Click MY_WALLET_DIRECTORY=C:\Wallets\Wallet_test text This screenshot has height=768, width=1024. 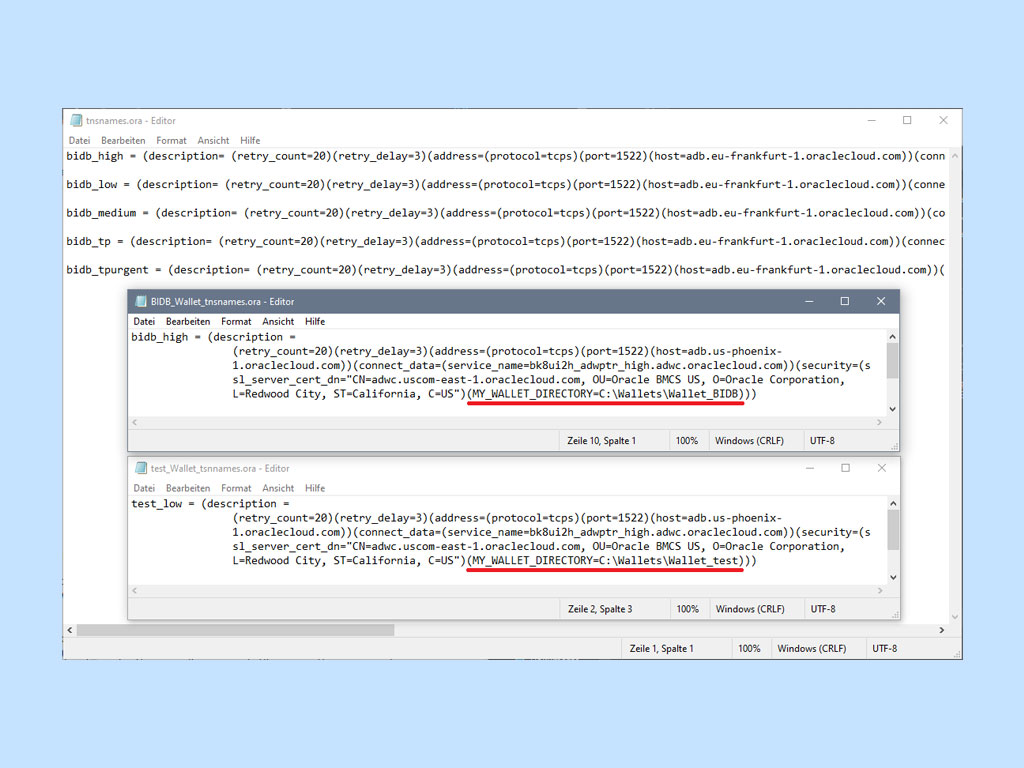(x=605, y=560)
